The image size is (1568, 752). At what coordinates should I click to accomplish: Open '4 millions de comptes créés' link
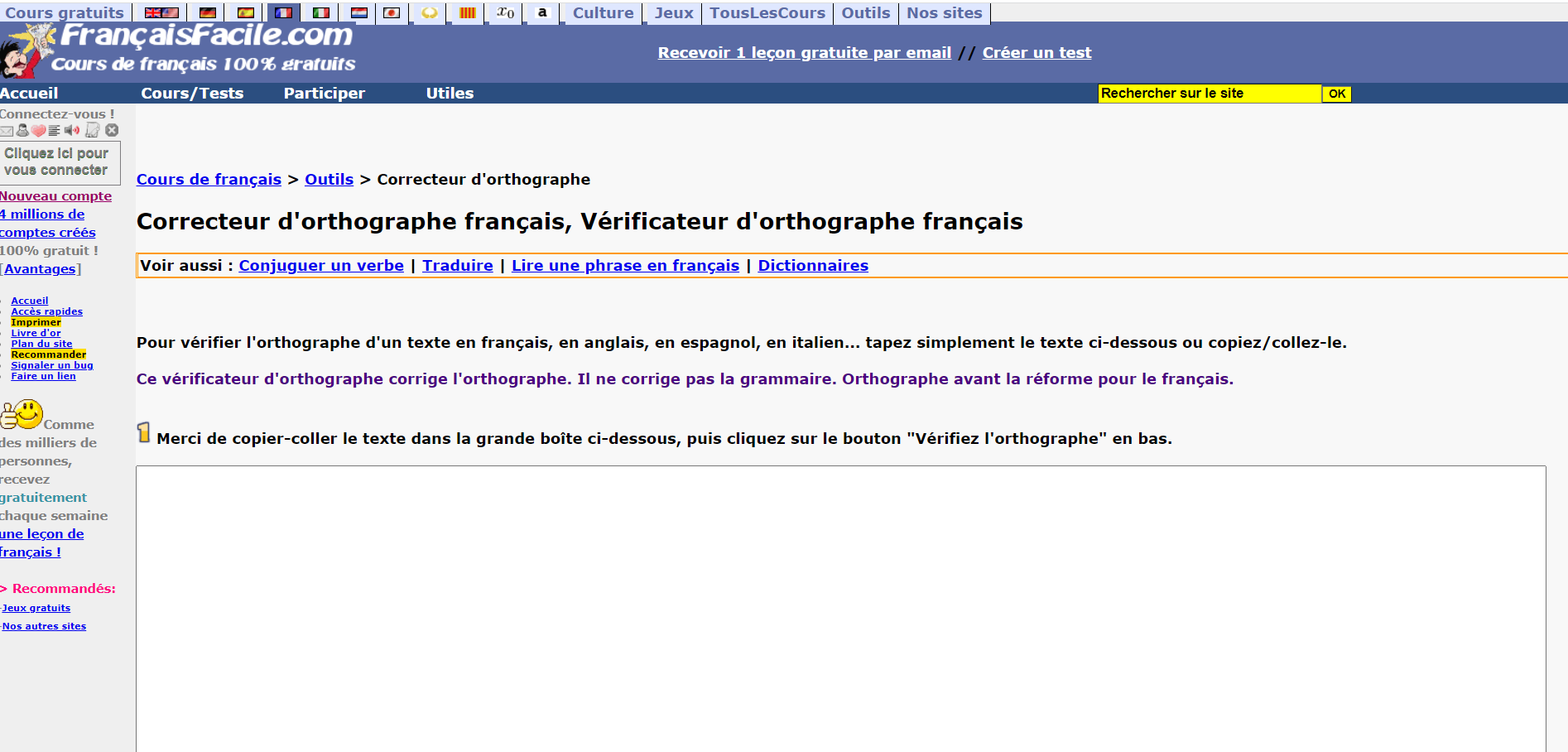coord(47,224)
